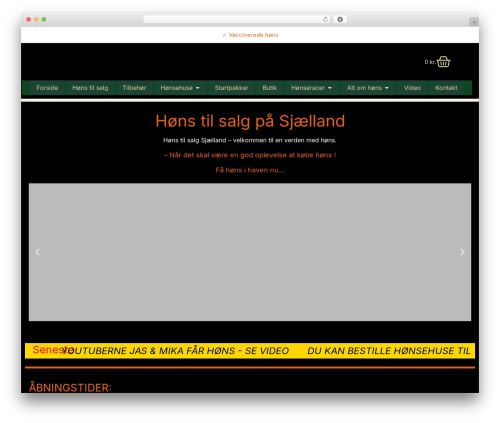500x423 pixels.
Task: Open the shopping basket icon
Action: [443, 62]
